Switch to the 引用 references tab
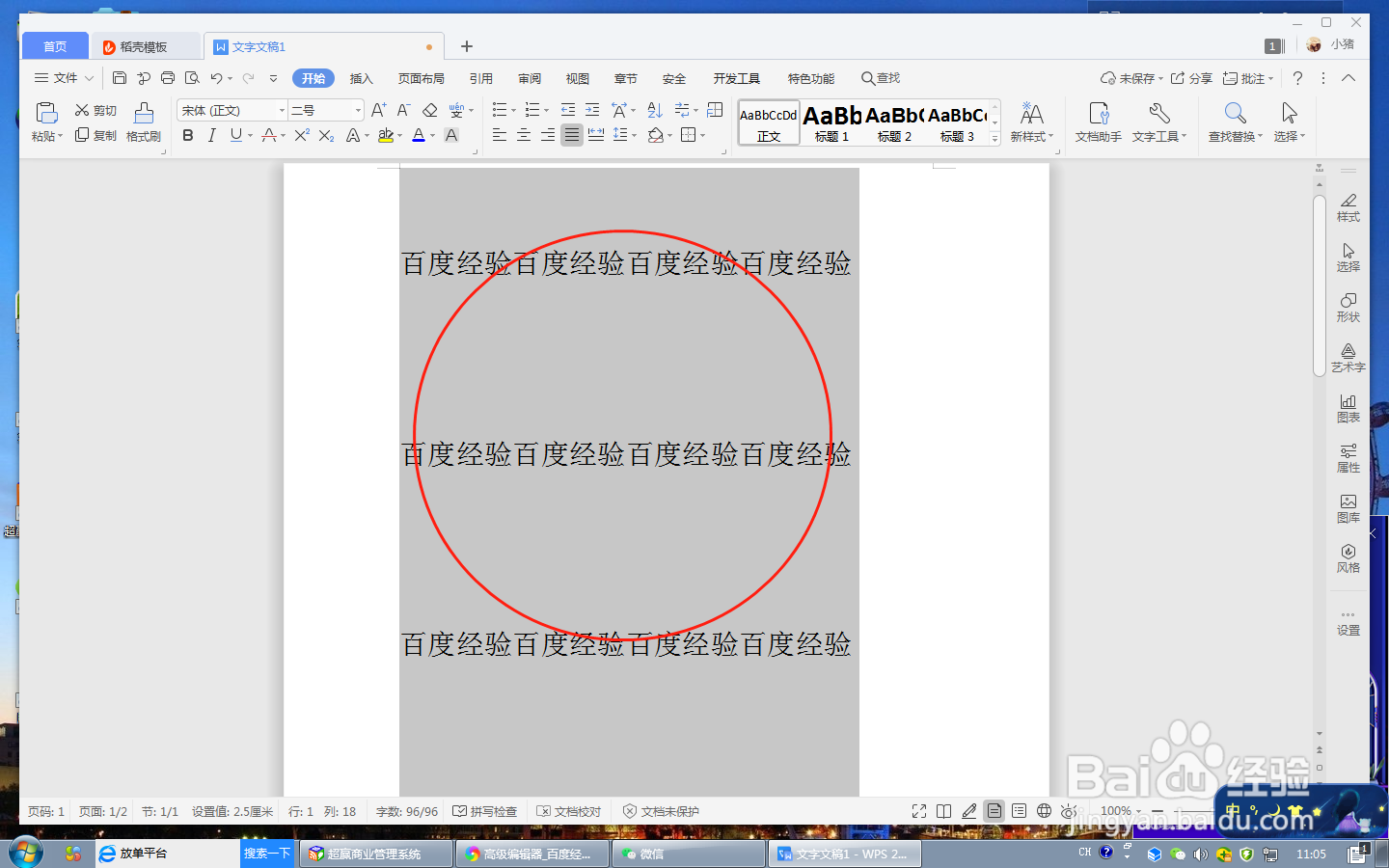The height and width of the screenshot is (868, 1389). point(481,79)
